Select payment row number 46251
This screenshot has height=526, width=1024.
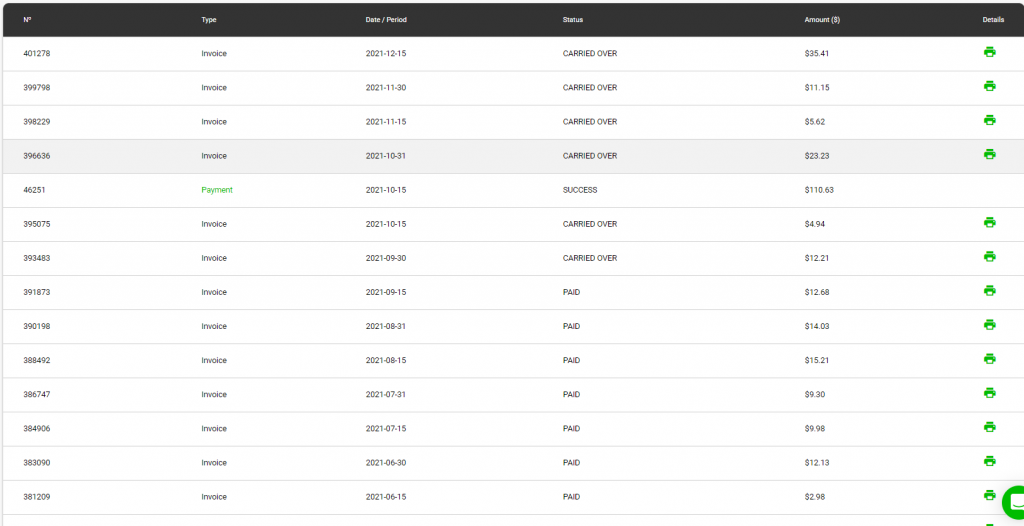coord(512,190)
